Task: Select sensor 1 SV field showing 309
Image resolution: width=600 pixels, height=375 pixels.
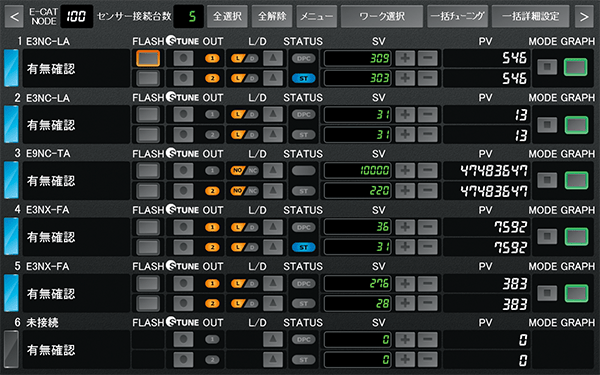Action: click(x=358, y=58)
